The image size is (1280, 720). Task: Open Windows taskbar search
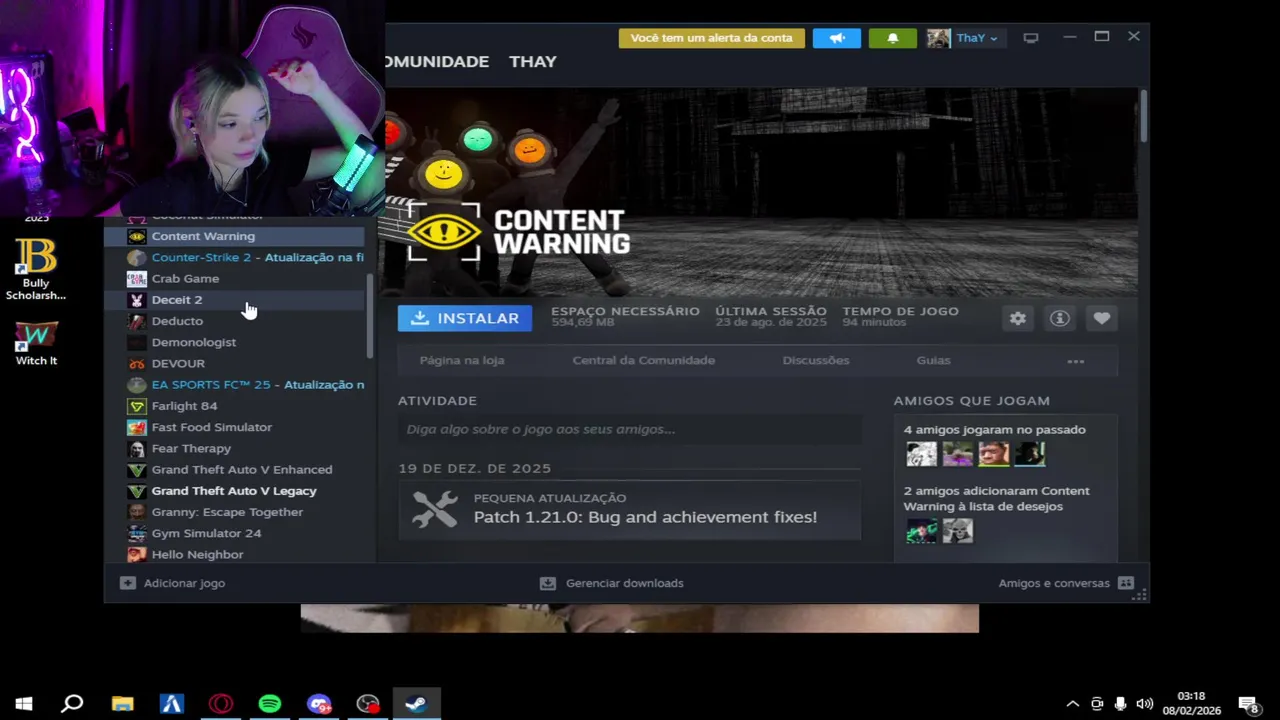click(72, 704)
